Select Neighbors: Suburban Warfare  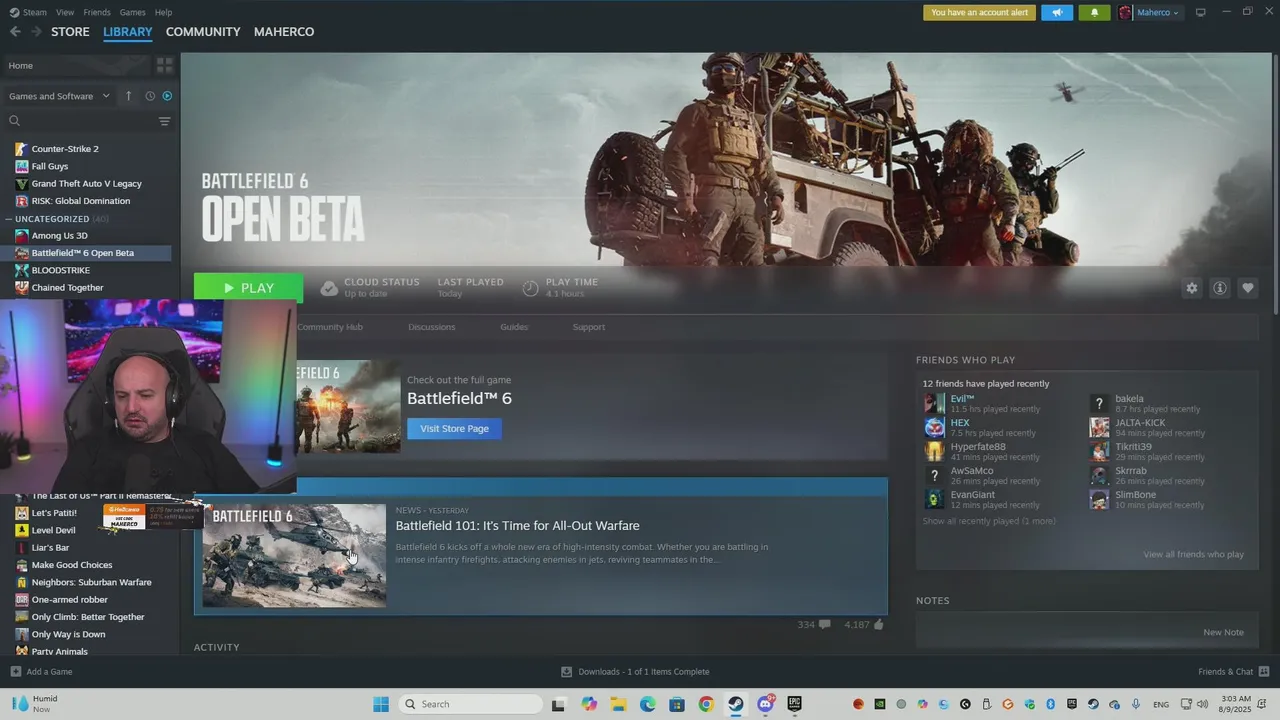coord(91,582)
